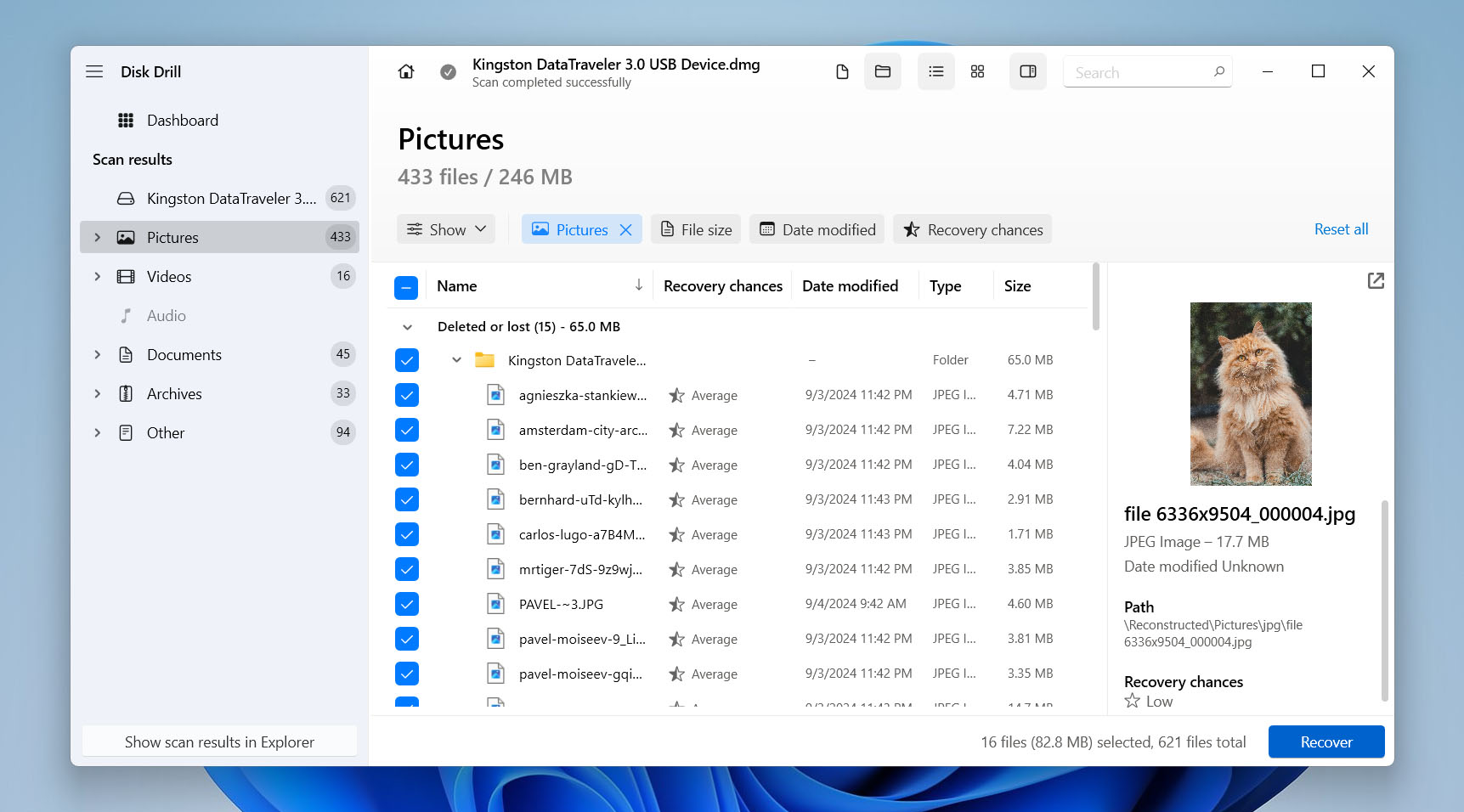The image size is (1464, 812).
Task: Open preview in external window icon
Action: [x=1376, y=280]
